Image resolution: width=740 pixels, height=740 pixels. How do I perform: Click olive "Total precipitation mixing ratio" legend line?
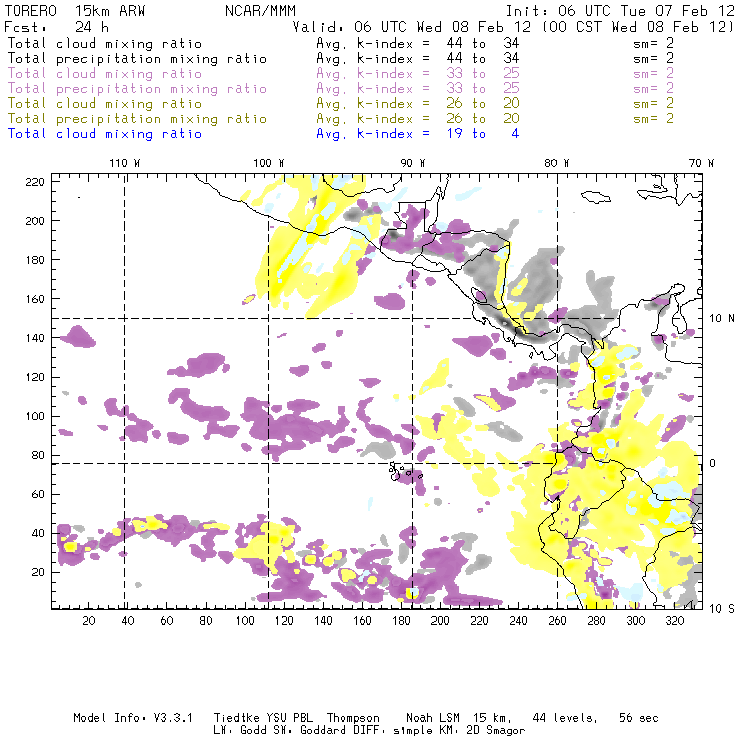137,118
